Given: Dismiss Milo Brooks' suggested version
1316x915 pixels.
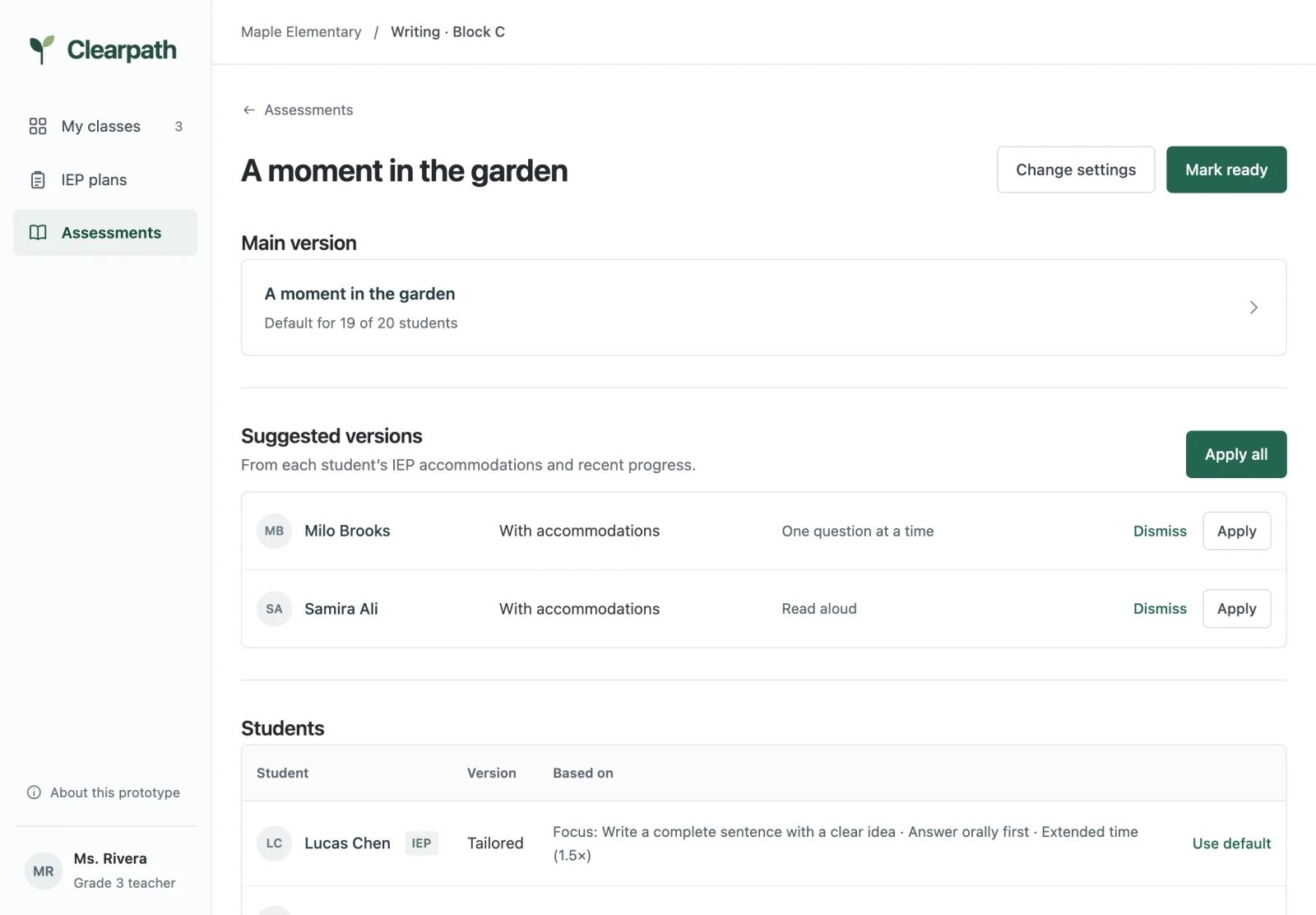Looking at the screenshot, I should pyautogui.click(x=1160, y=531).
